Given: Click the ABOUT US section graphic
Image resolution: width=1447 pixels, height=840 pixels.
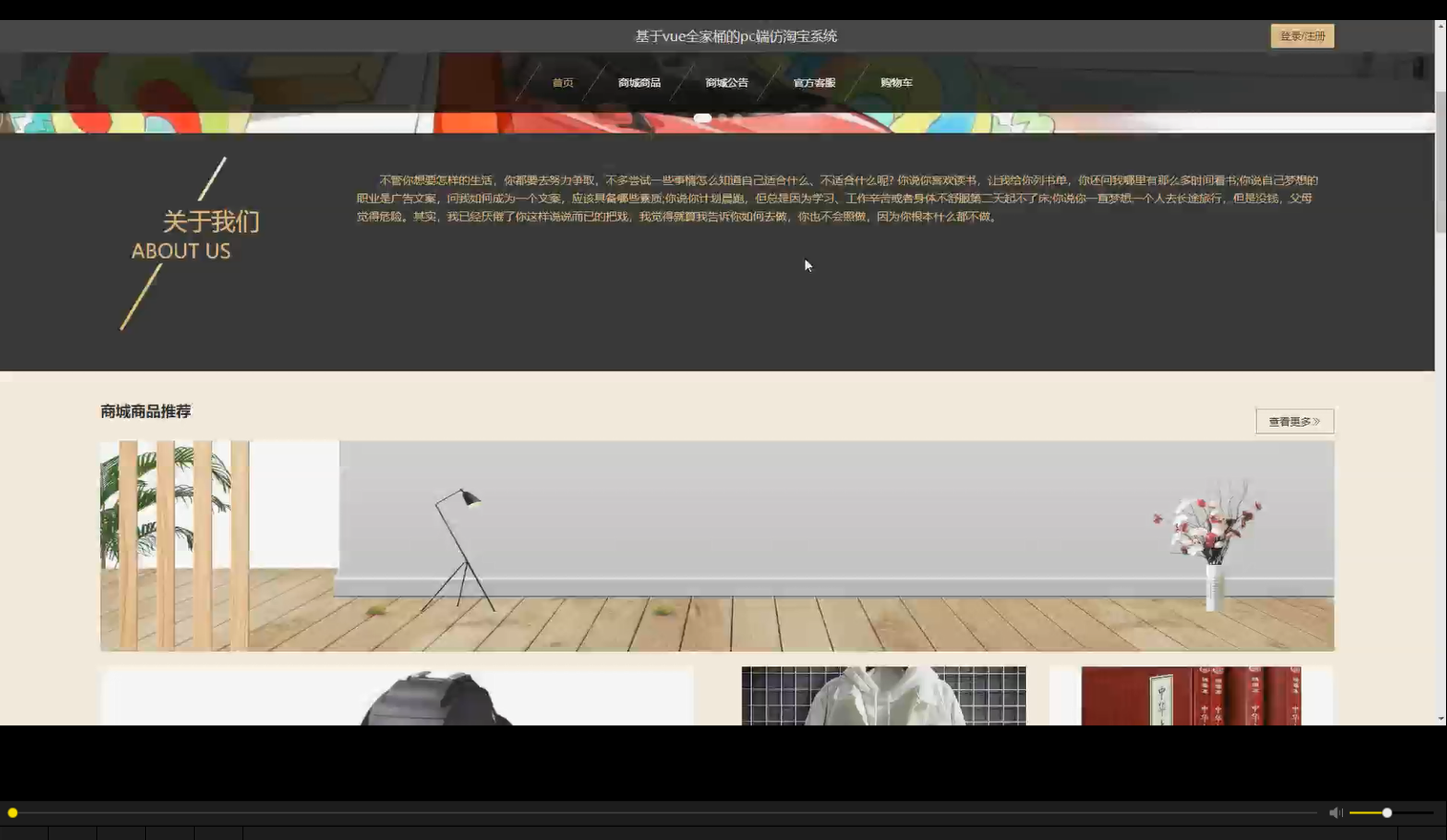Looking at the screenshot, I should click(181, 243).
